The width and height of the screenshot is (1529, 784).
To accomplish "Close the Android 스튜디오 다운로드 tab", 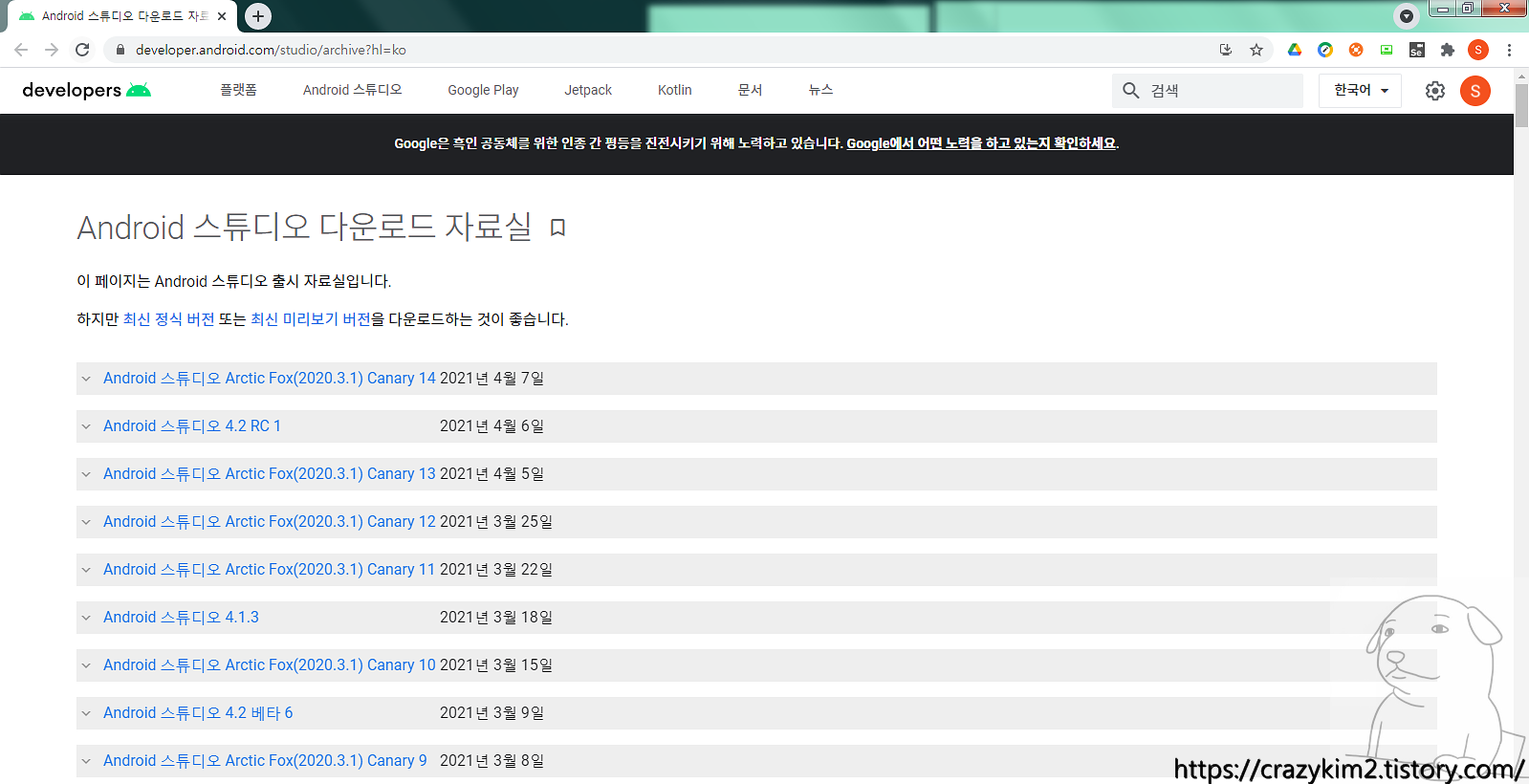I will (222, 16).
